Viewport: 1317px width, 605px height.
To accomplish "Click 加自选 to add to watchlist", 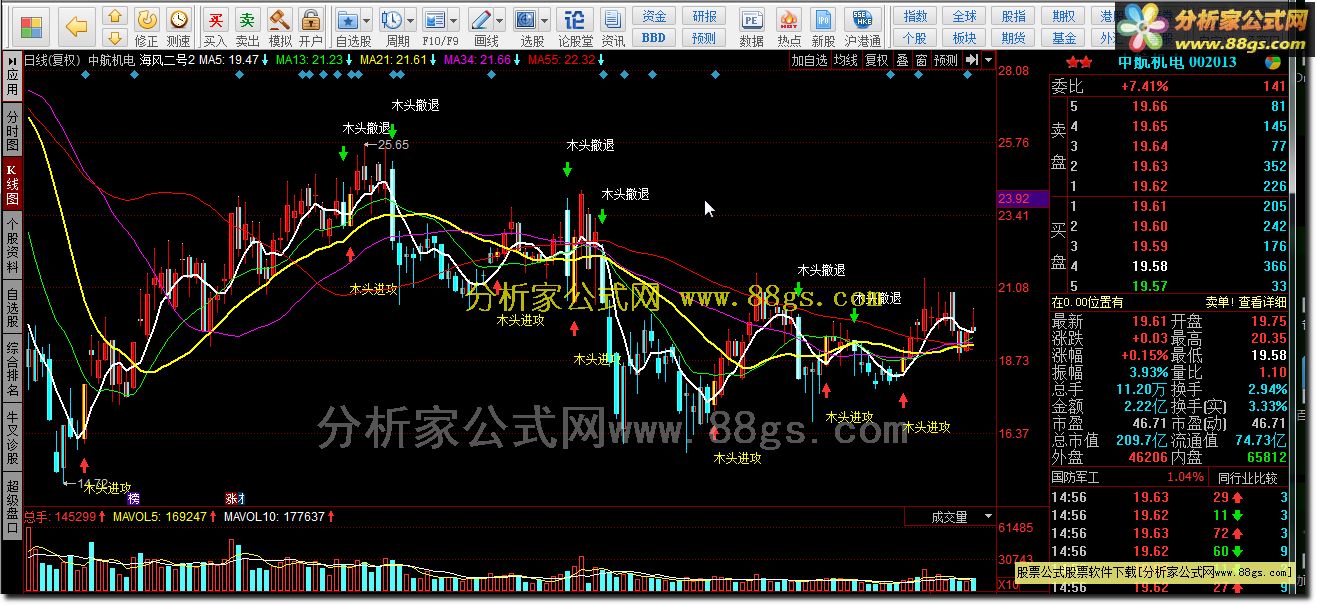I will tap(809, 60).
